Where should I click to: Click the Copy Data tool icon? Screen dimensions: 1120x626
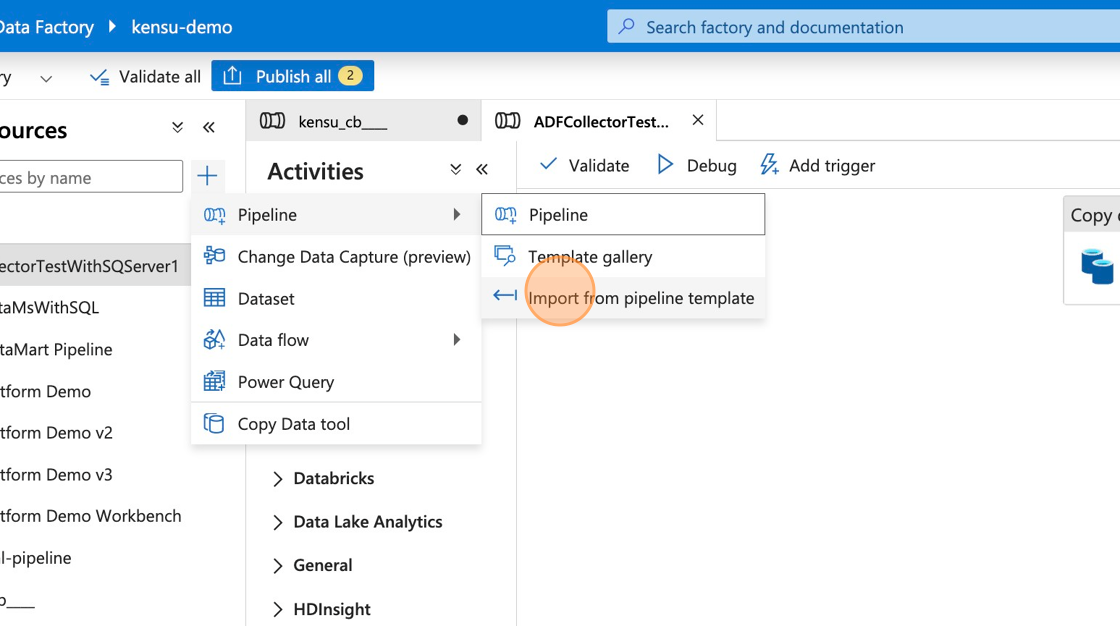tap(214, 423)
